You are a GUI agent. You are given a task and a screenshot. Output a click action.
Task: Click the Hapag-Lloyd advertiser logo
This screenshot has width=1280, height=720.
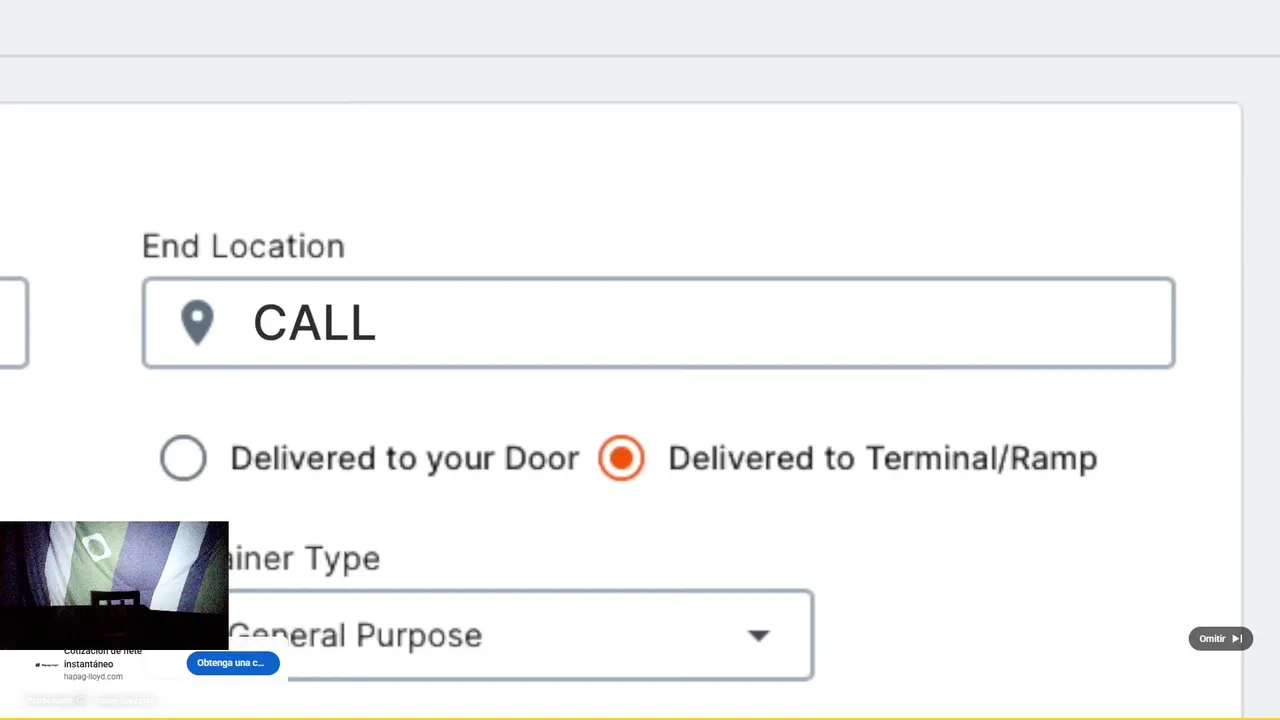[x=45, y=664]
